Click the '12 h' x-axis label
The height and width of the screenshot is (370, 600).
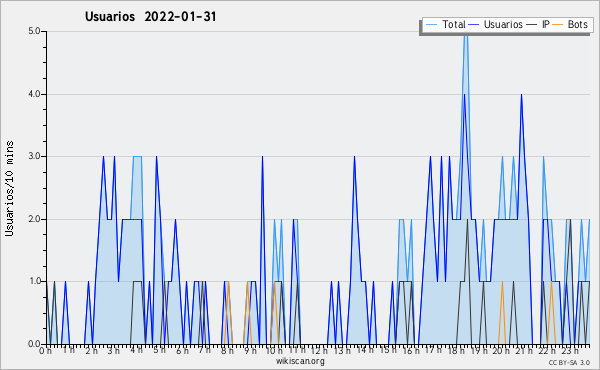pyautogui.click(x=319, y=351)
